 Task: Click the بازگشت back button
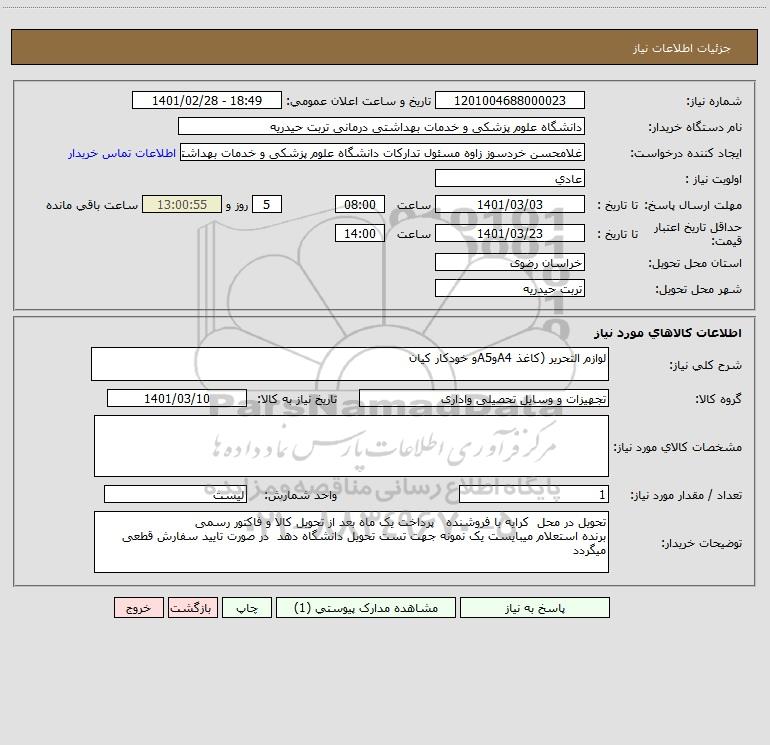[192, 608]
